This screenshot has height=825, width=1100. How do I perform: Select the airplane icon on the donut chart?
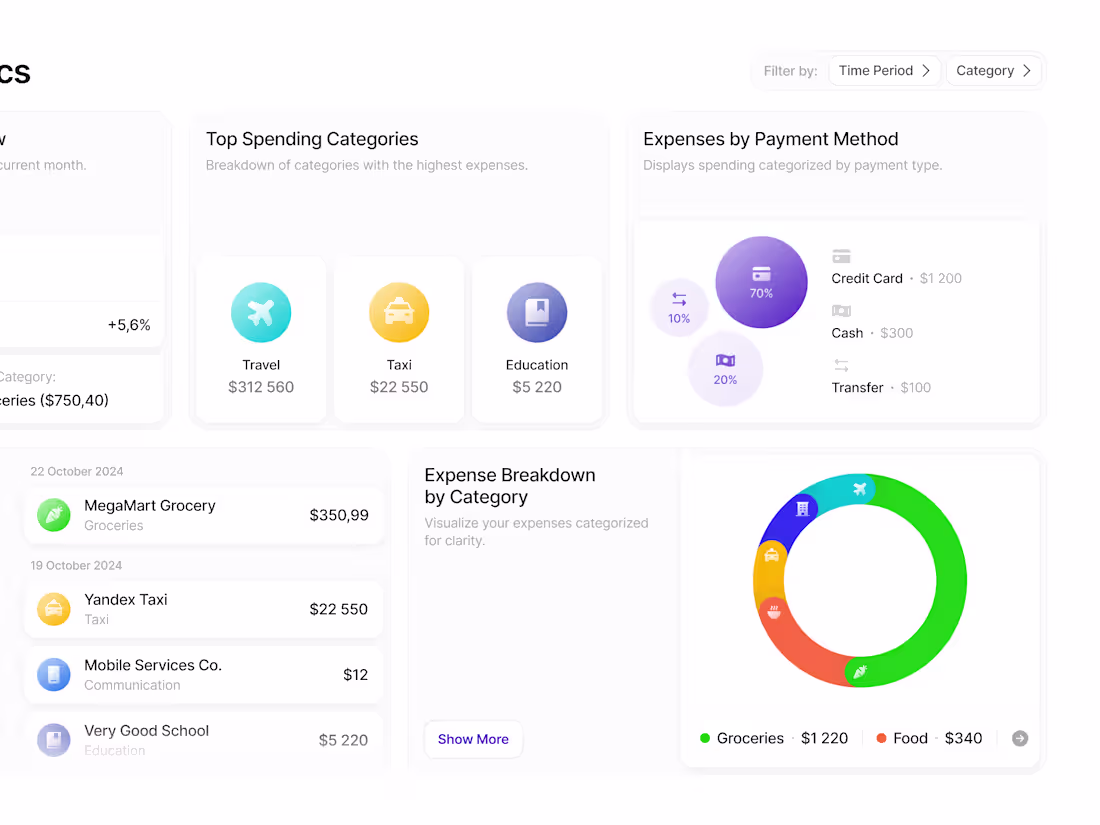click(x=858, y=489)
